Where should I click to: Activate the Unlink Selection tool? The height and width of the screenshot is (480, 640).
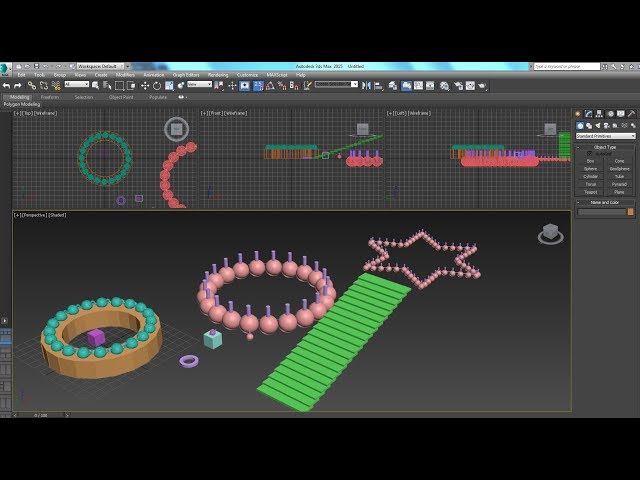(x=44, y=86)
